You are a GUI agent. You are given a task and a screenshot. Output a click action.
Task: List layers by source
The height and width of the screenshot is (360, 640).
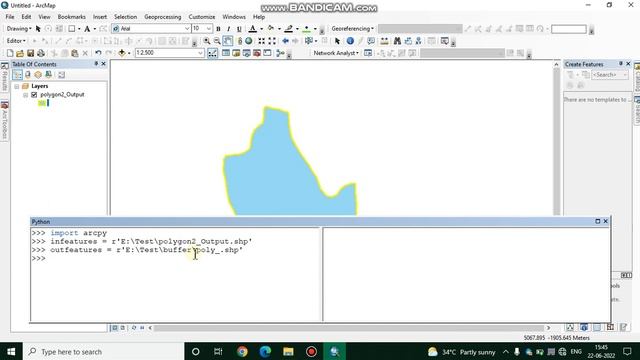pos(28,75)
